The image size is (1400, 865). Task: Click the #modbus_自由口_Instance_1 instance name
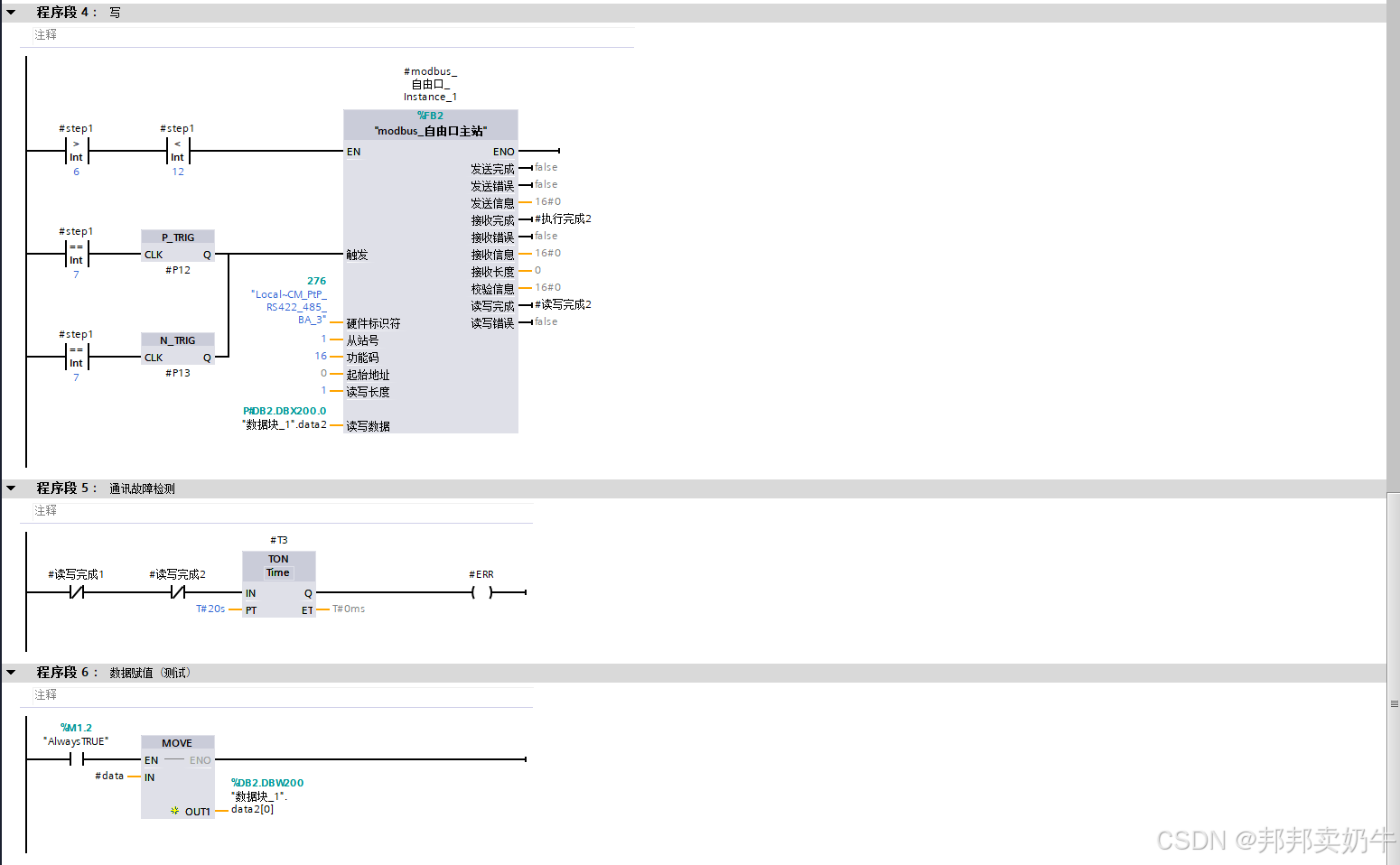click(x=431, y=84)
